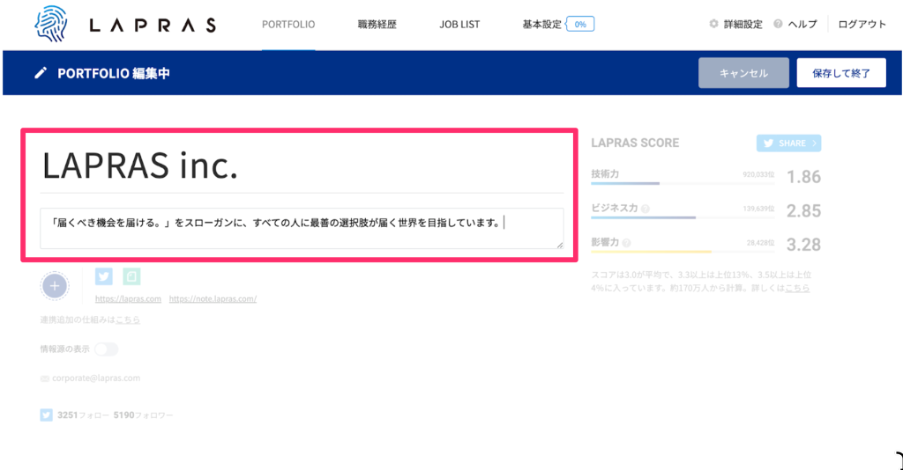Open the https://note.lapras.com/ link
904x470 pixels.
point(213,299)
